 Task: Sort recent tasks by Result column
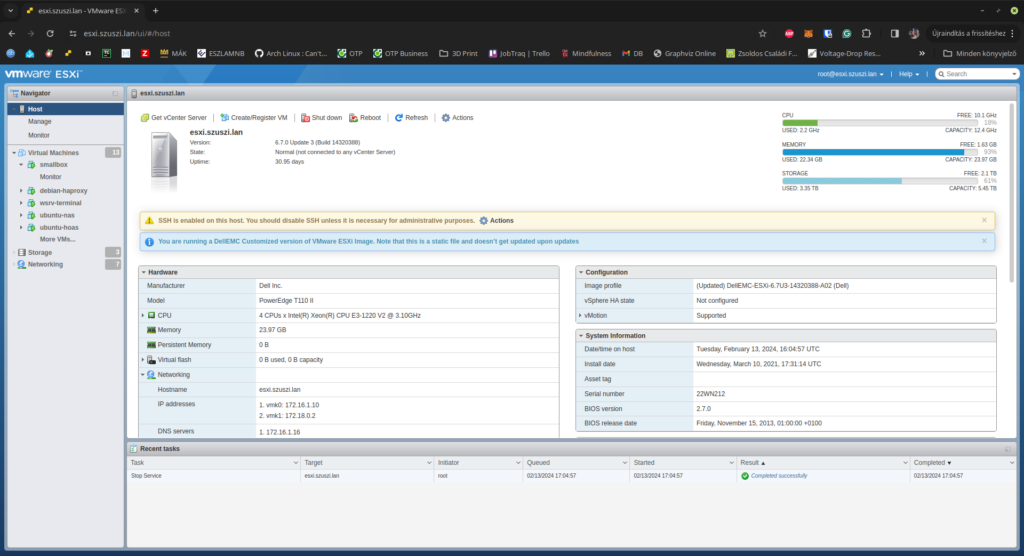pyautogui.click(x=824, y=463)
